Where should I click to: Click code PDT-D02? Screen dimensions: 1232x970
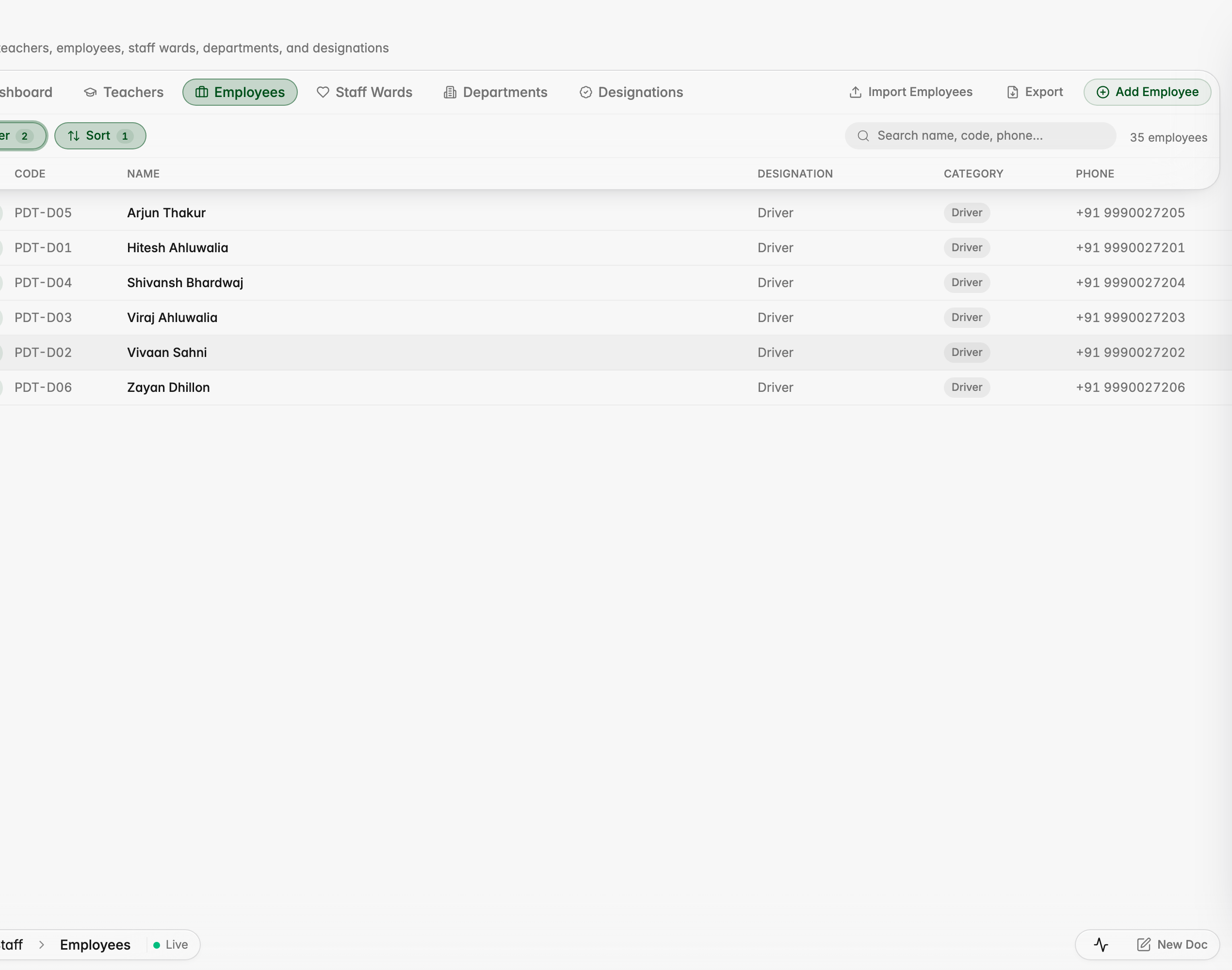pos(43,353)
